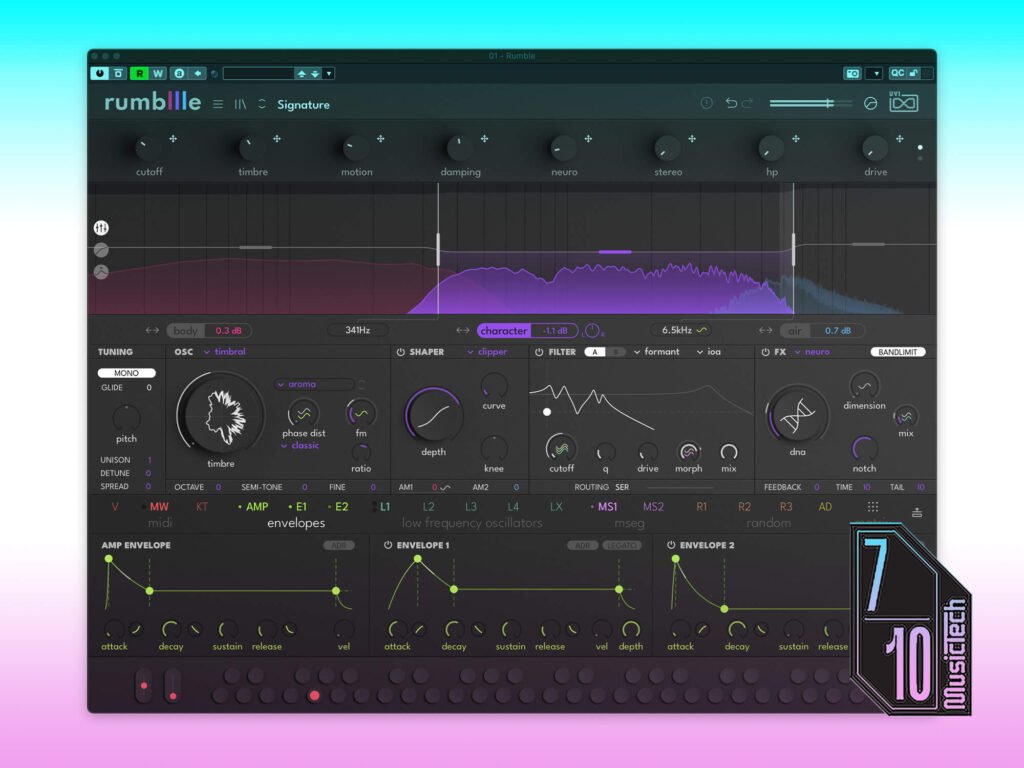Click the round tuning icon beside volume slider
Screen dimensions: 1024x768
click(870, 103)
